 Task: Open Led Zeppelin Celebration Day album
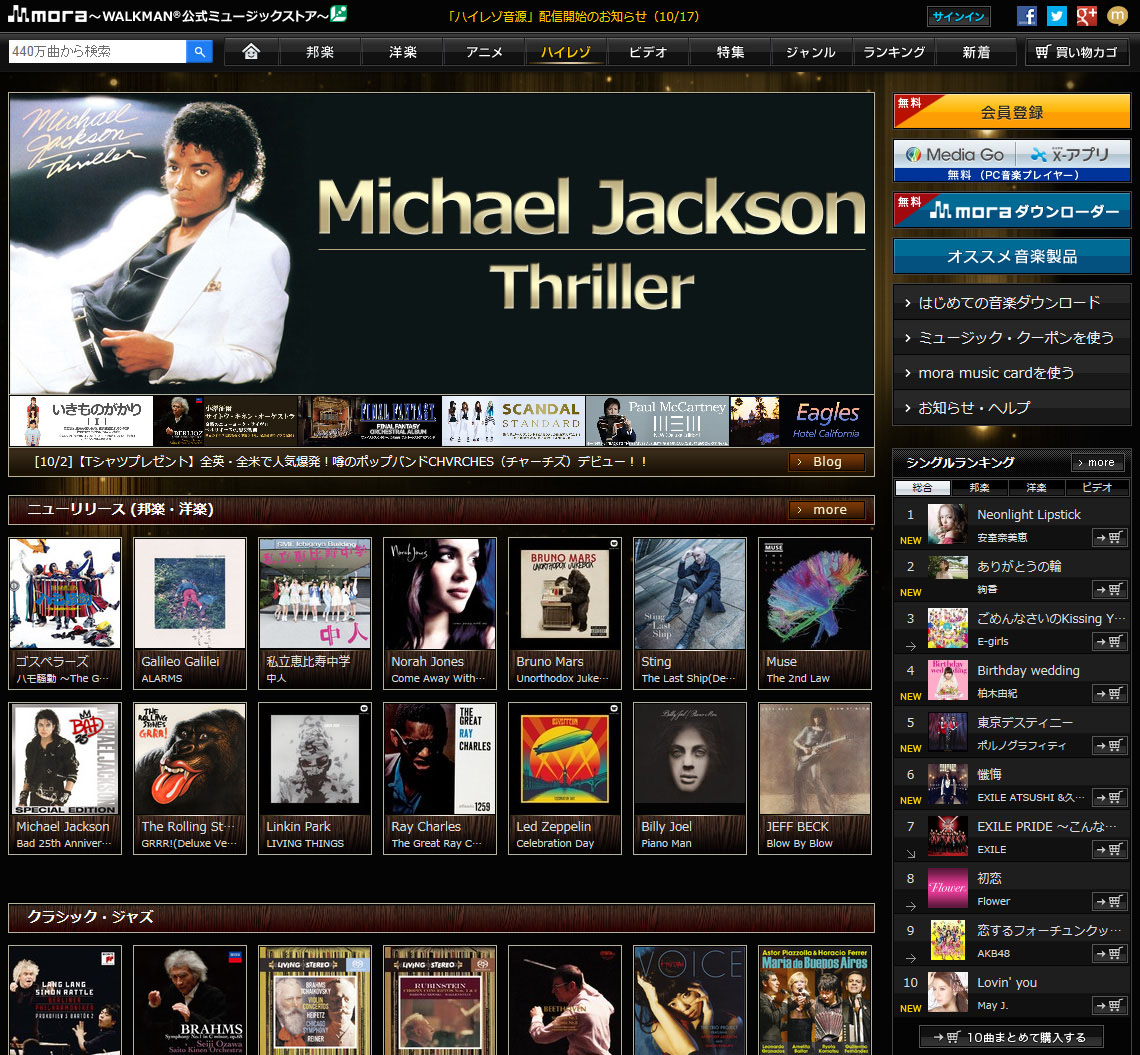click(x=565, y=760)
